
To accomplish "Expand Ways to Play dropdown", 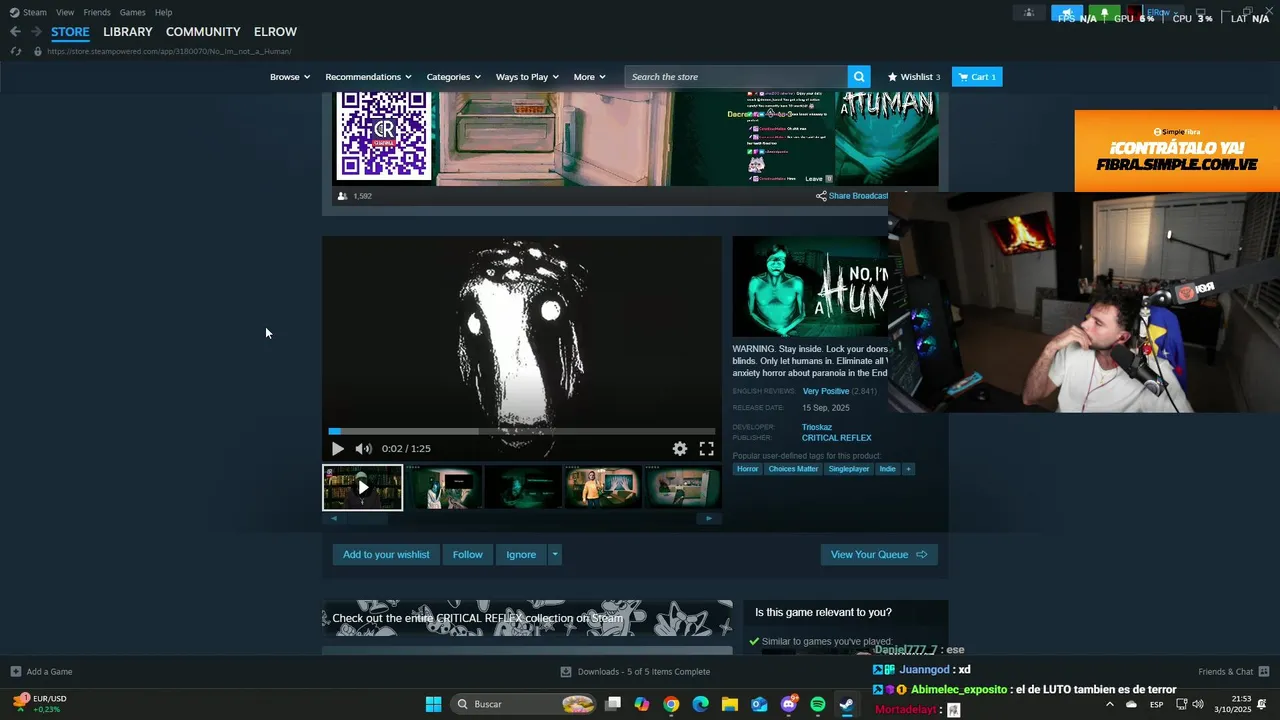I will tap(528, 77).
